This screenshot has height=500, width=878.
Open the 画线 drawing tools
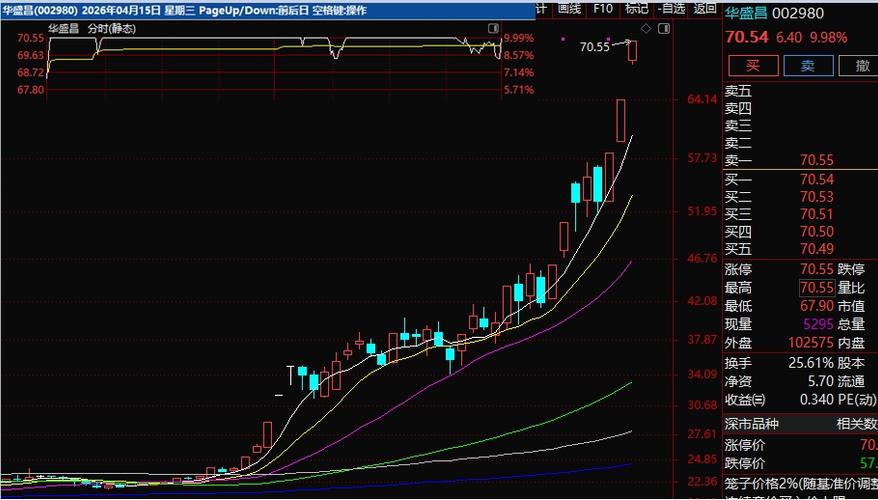(x=569, y=8)
